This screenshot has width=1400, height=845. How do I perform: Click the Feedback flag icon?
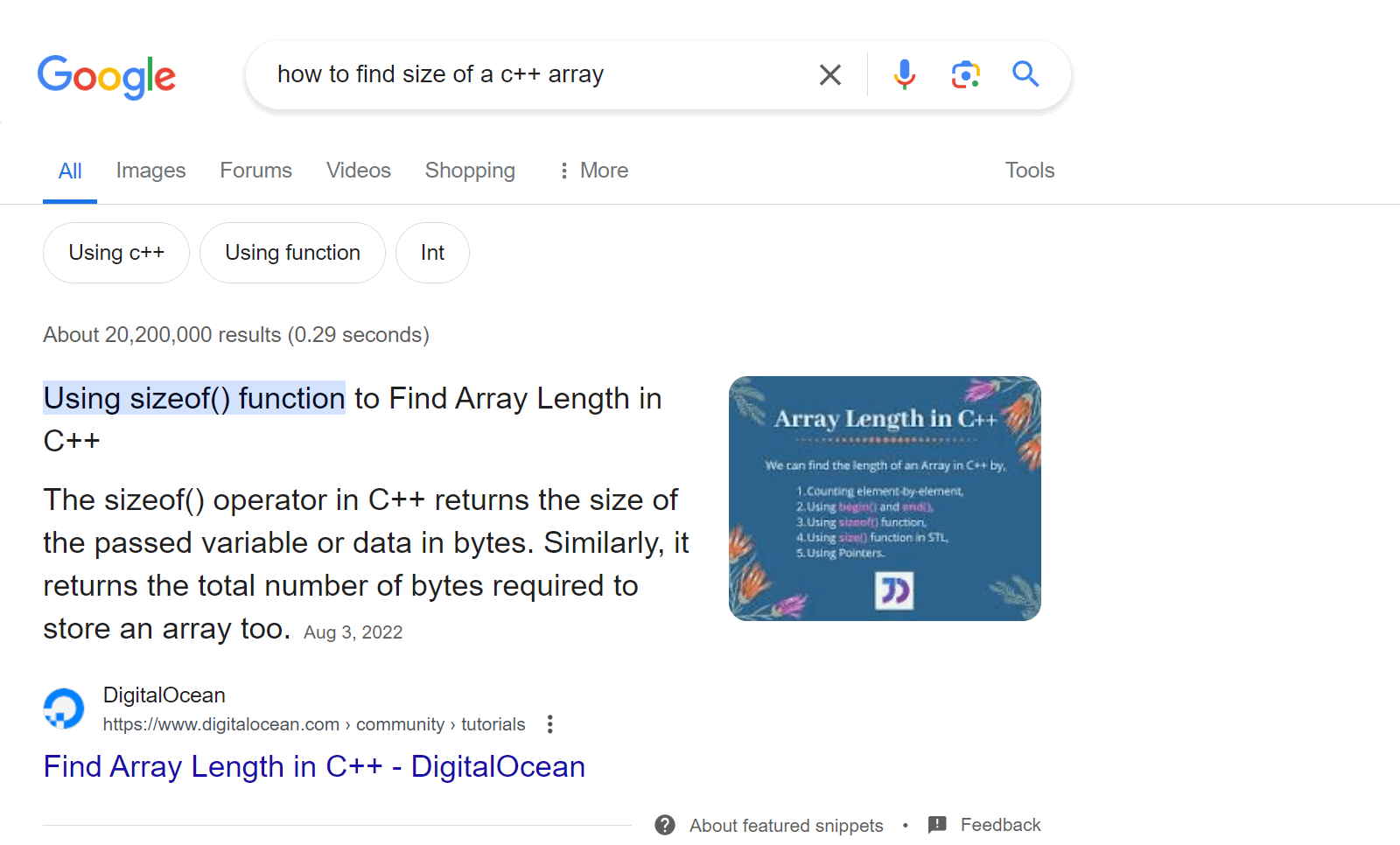click(x=938, y=824)
